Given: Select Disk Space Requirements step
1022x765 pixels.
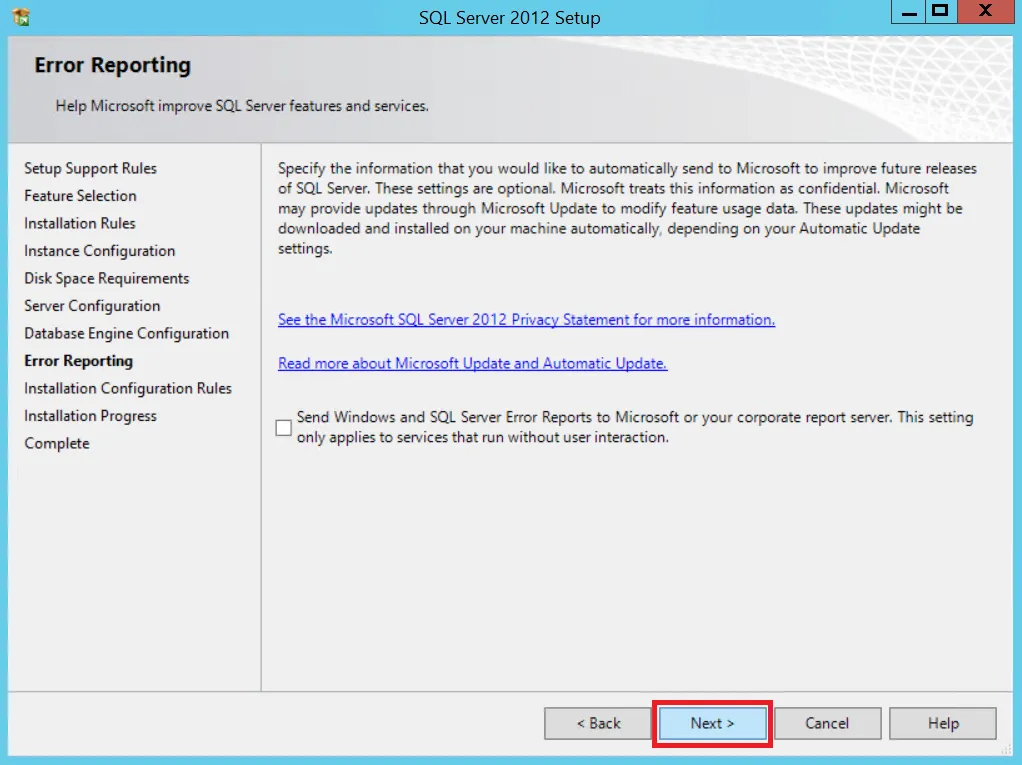Looking at the screenshot, I should click(106, 278).
